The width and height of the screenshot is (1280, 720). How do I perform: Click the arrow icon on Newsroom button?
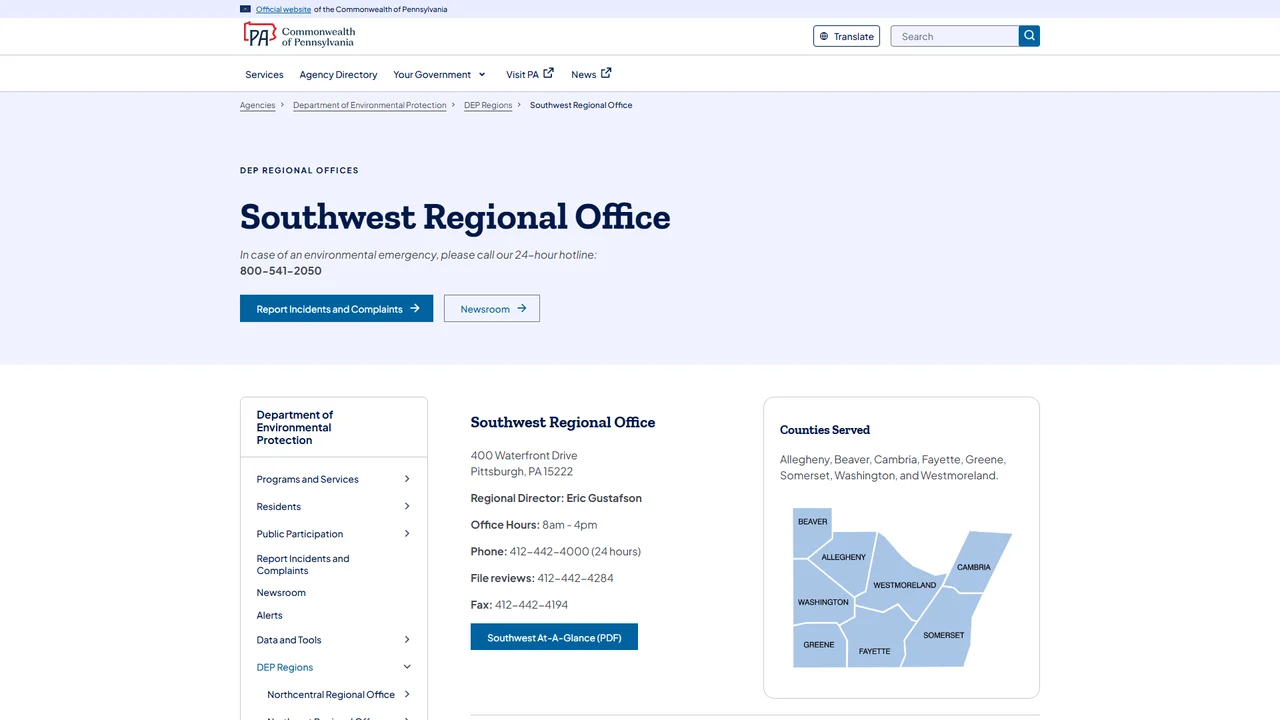click(x=521, y=308)
